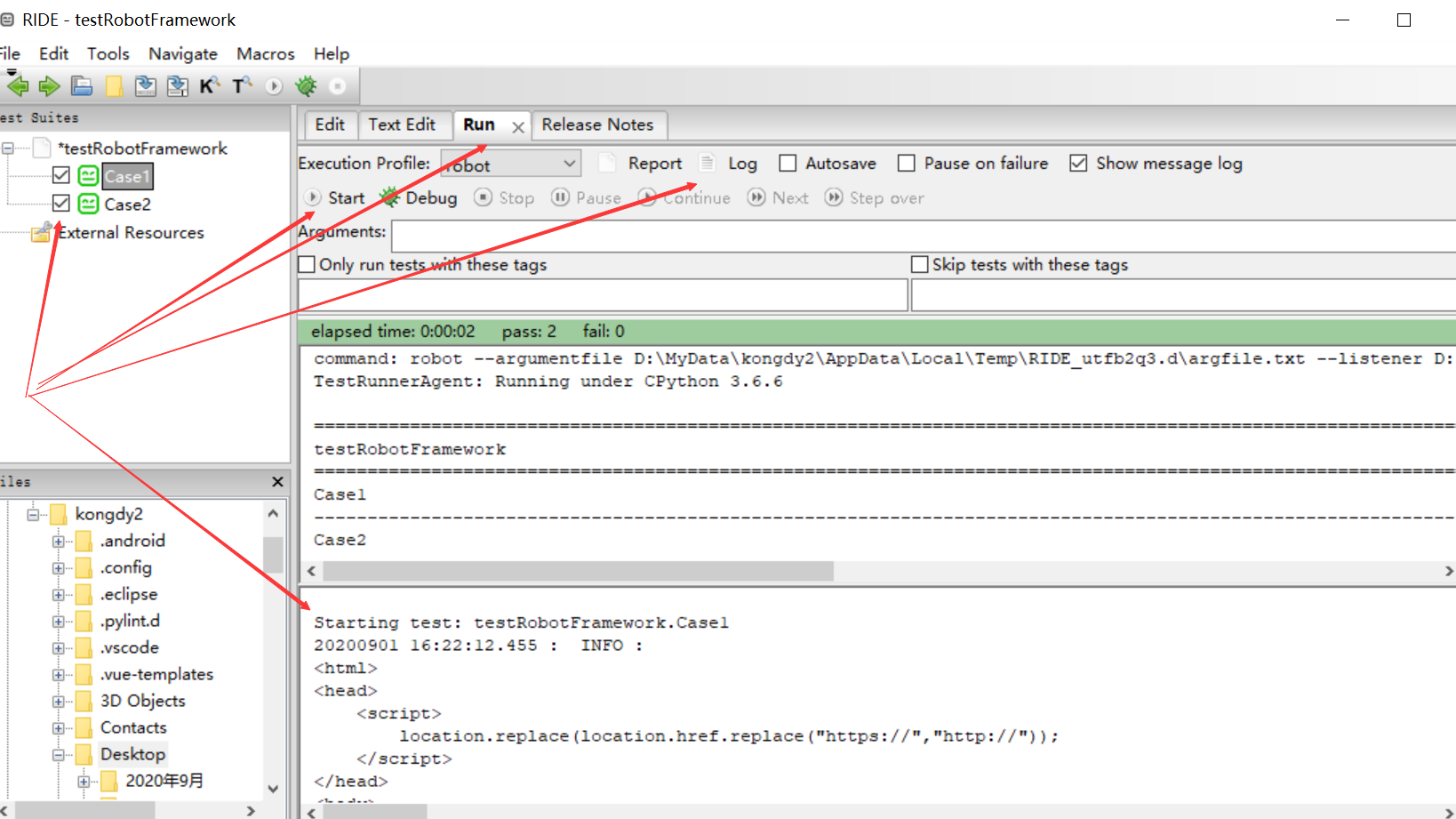The width and height of the screenshot is (1456, 819).
Task: Open the Navigate menu
Action: pos(183,54)
